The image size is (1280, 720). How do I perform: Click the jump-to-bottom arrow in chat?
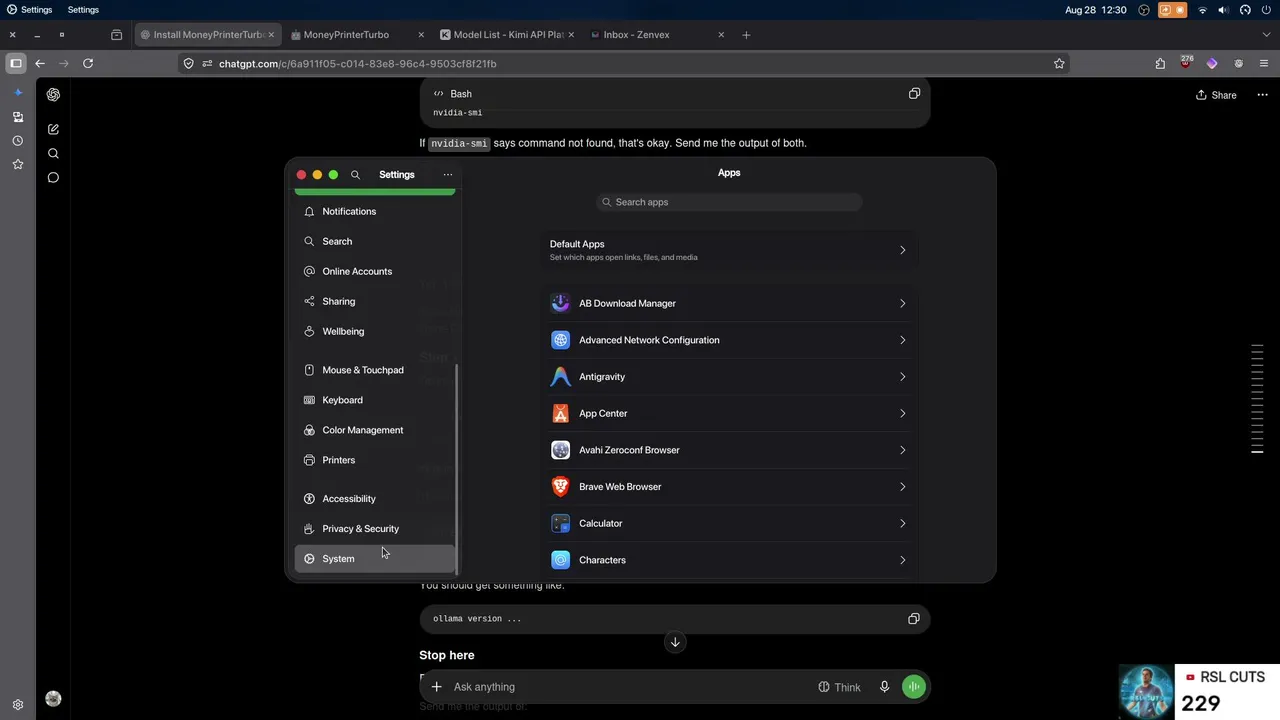[x=675, y=642]
